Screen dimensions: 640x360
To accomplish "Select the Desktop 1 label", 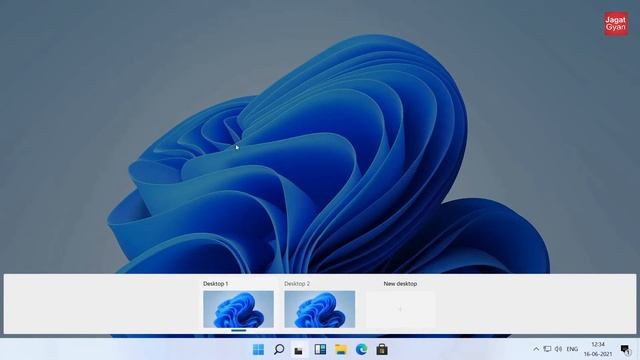I will click(216, 284).
